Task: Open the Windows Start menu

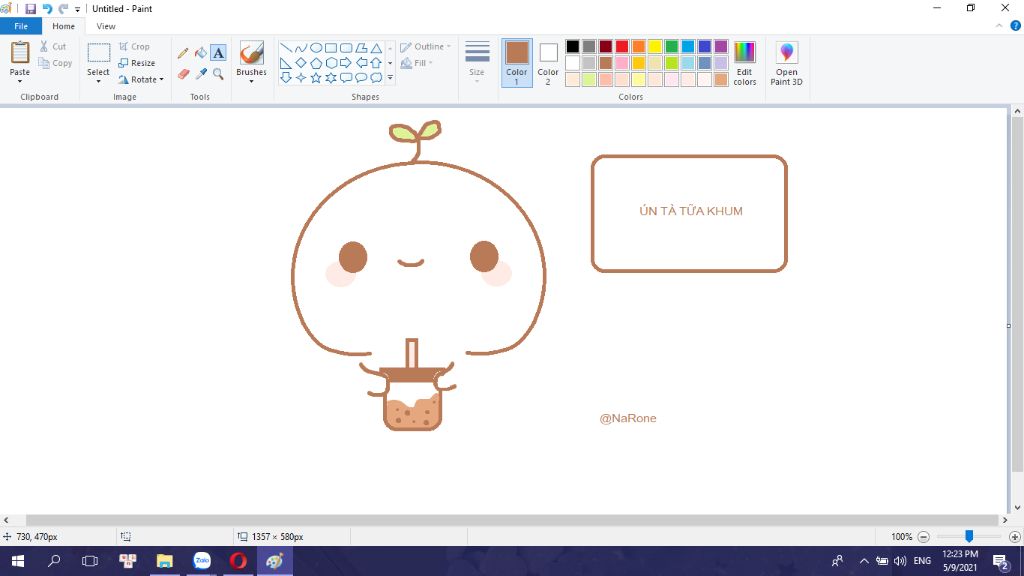Action: point(18,561)
